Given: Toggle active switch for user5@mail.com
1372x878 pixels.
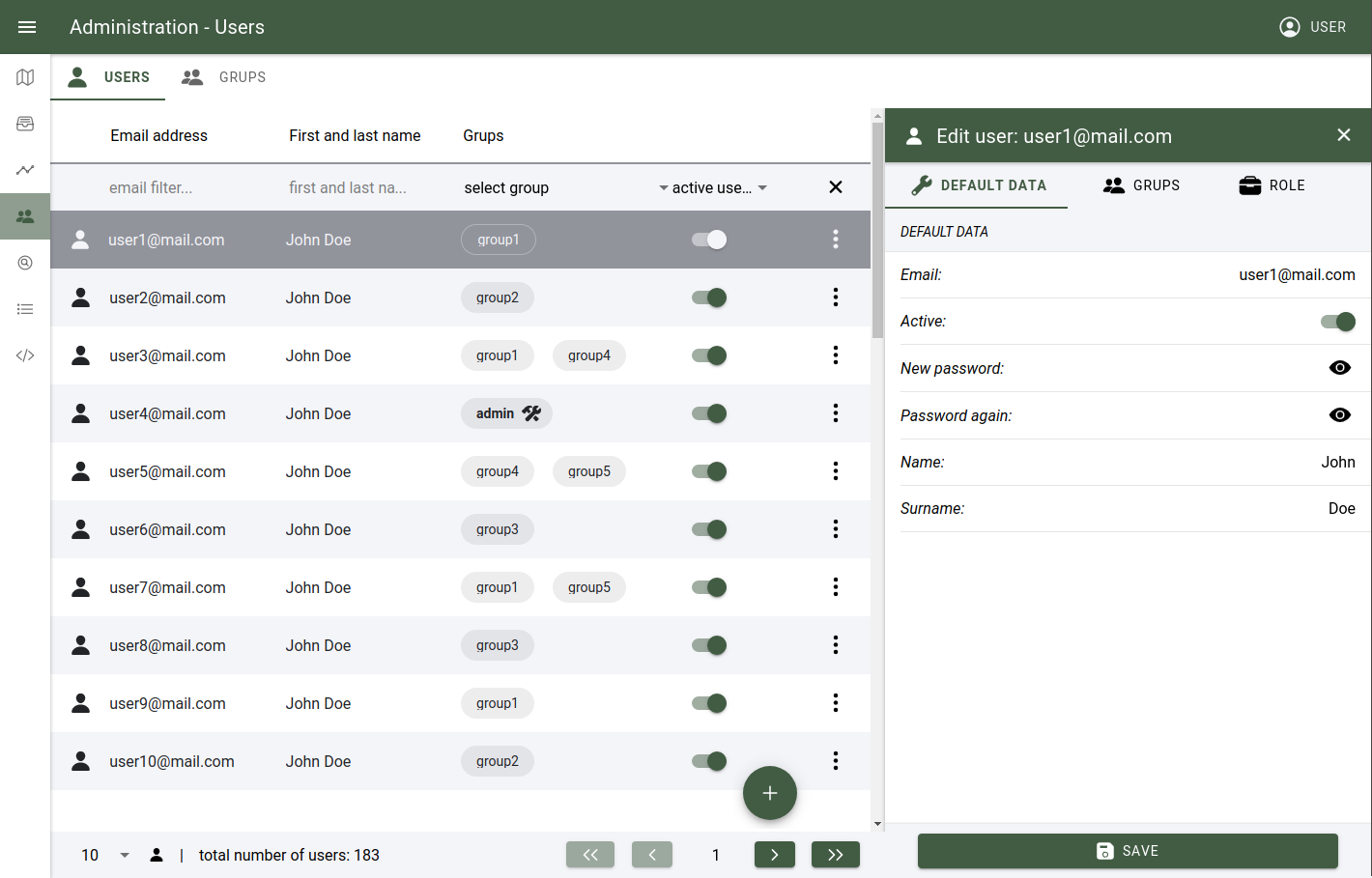Looking at the screenshot, I should pos(709,471).
